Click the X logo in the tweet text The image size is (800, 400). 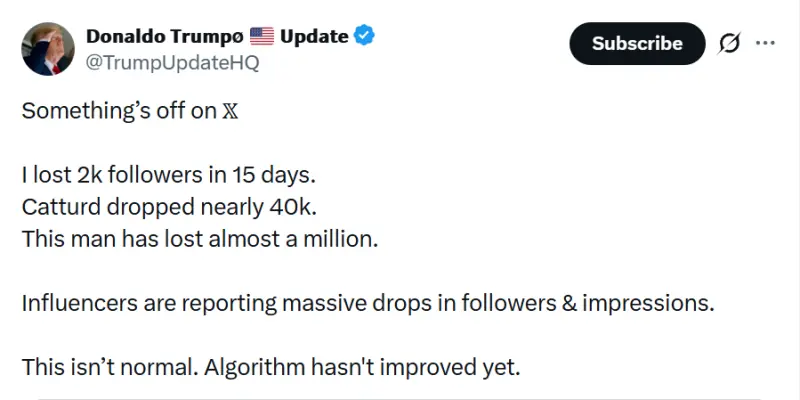click(x=229, y=111)
